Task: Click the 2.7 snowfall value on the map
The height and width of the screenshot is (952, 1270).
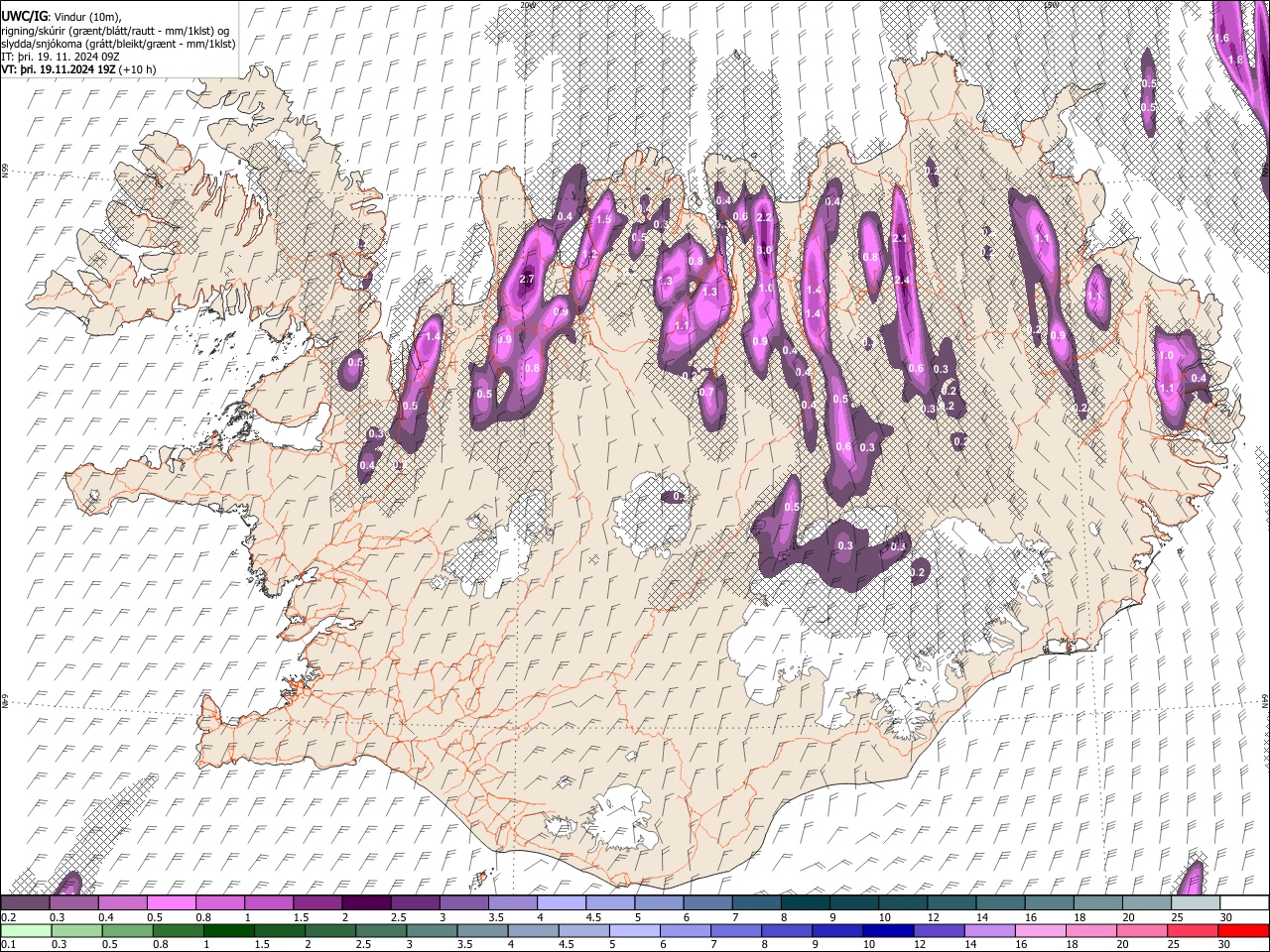Action: tap(527, 280)
